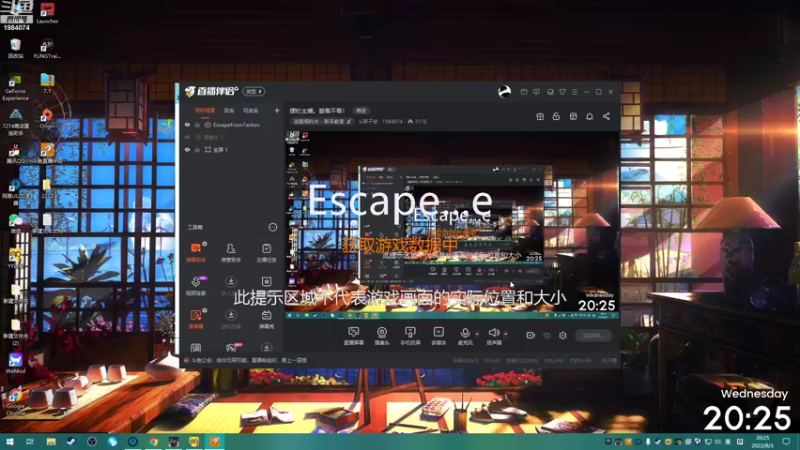Toggle lock on the 全屏 1 source
This screenshot has width=800, height=450.
coord(197,149)
